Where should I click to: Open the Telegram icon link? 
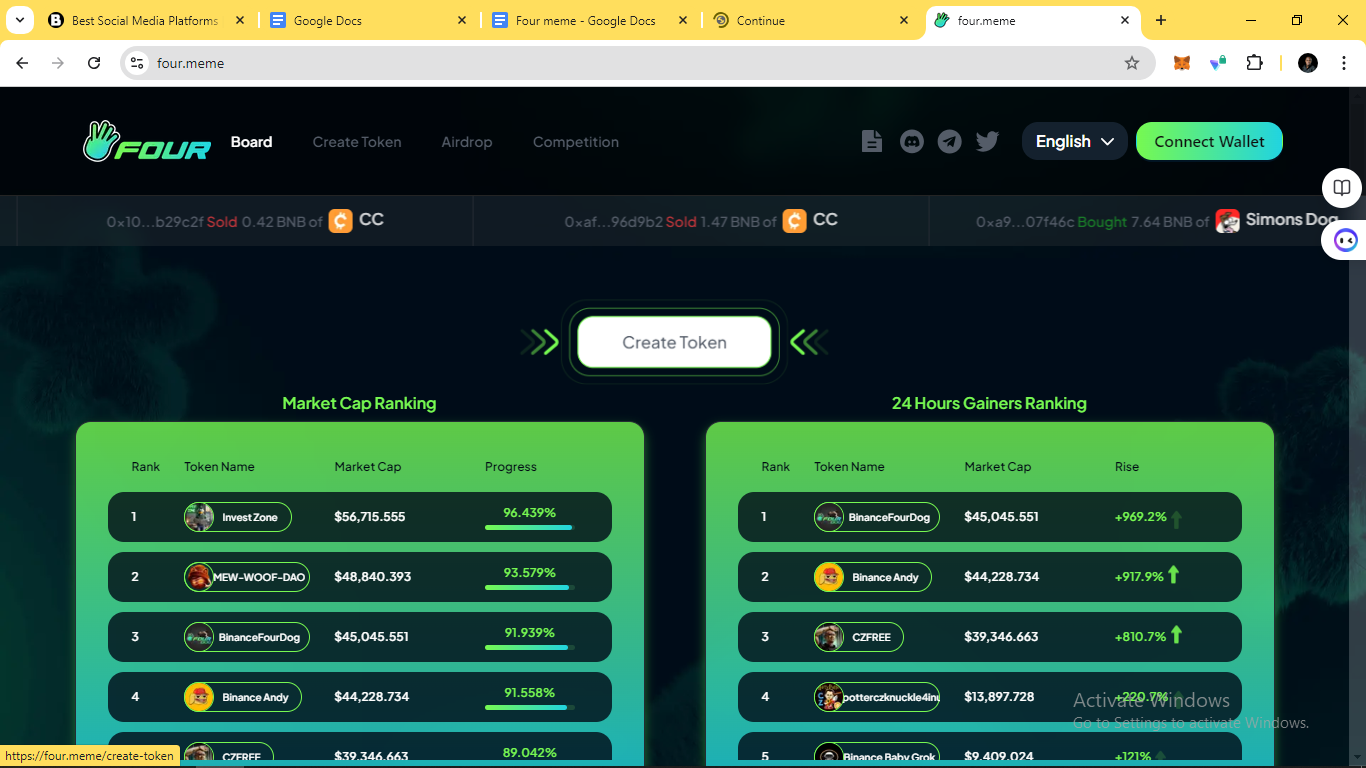coord(950,141)
